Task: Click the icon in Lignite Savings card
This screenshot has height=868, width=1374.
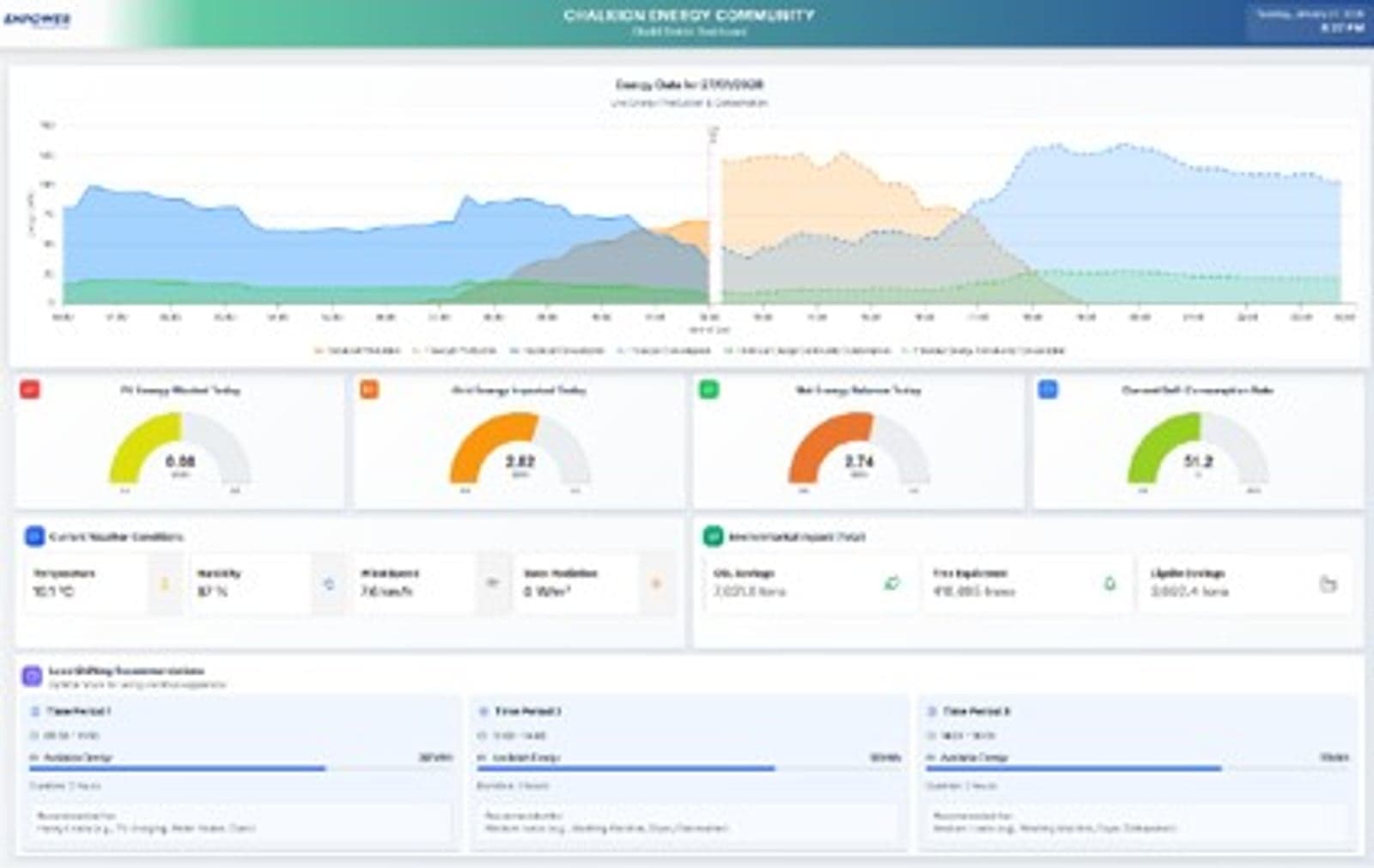Action: click(x=1328, y=584)
